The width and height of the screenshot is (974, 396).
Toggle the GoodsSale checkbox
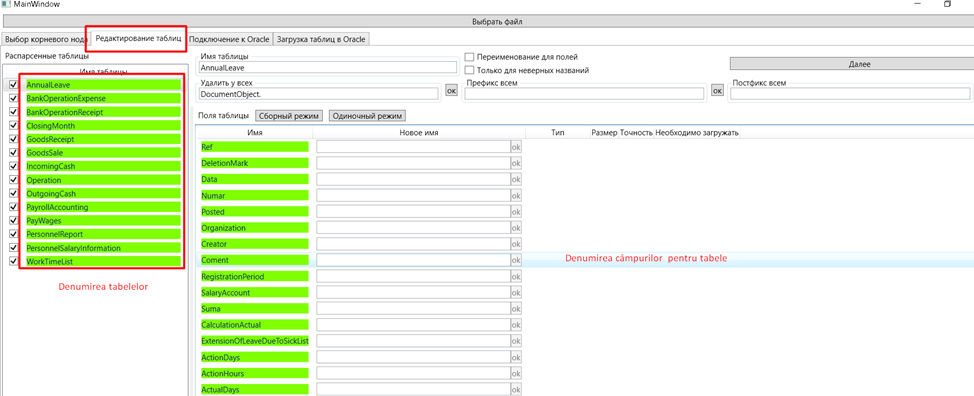tap(14, 153)
